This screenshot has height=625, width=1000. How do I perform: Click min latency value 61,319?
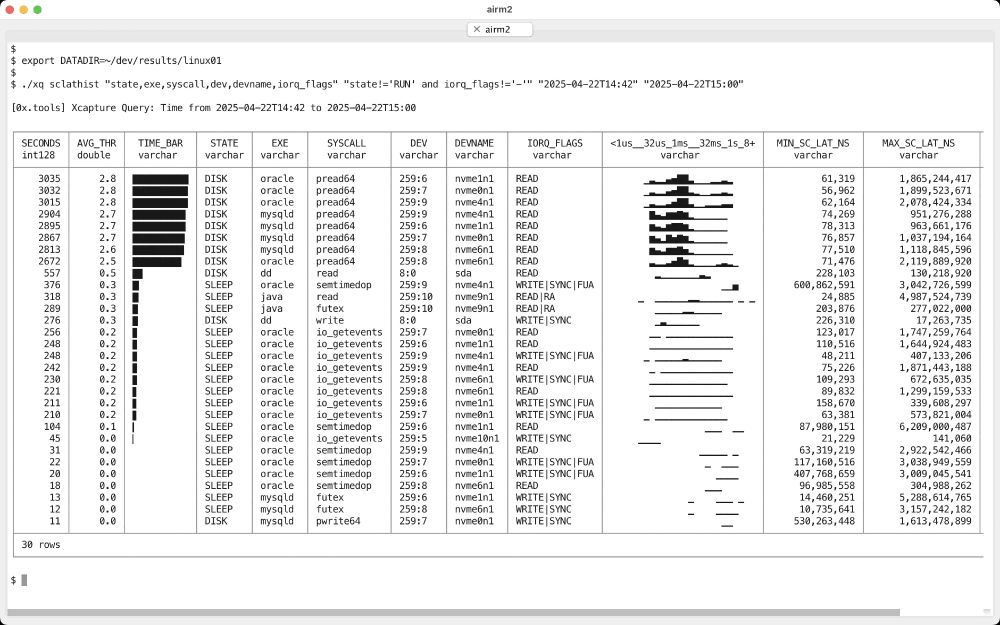[838, 179]
